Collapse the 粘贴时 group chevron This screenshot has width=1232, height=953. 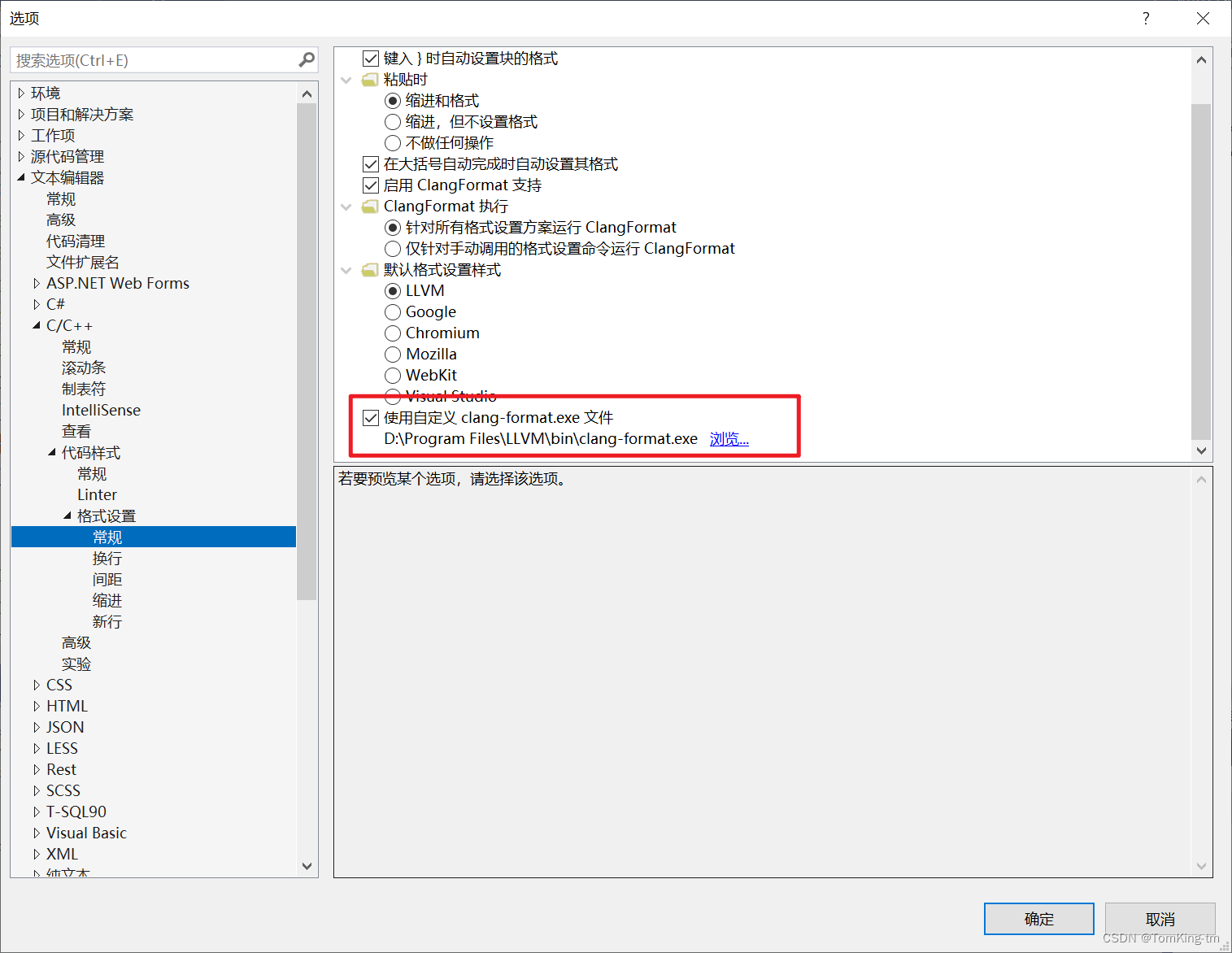(346, 80)
